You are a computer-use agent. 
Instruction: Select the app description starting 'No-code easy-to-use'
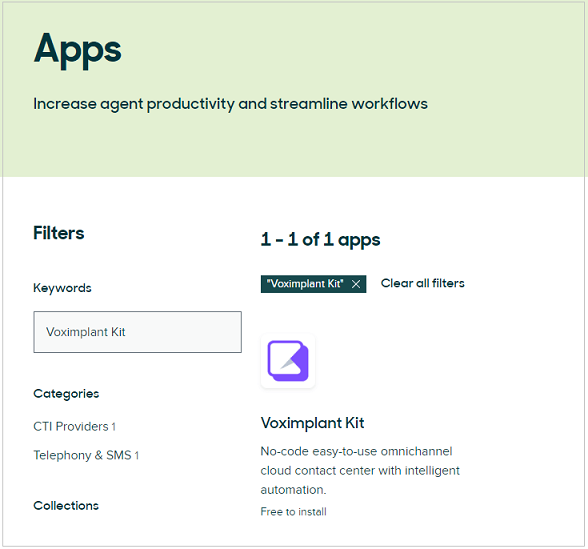(360, 470)
